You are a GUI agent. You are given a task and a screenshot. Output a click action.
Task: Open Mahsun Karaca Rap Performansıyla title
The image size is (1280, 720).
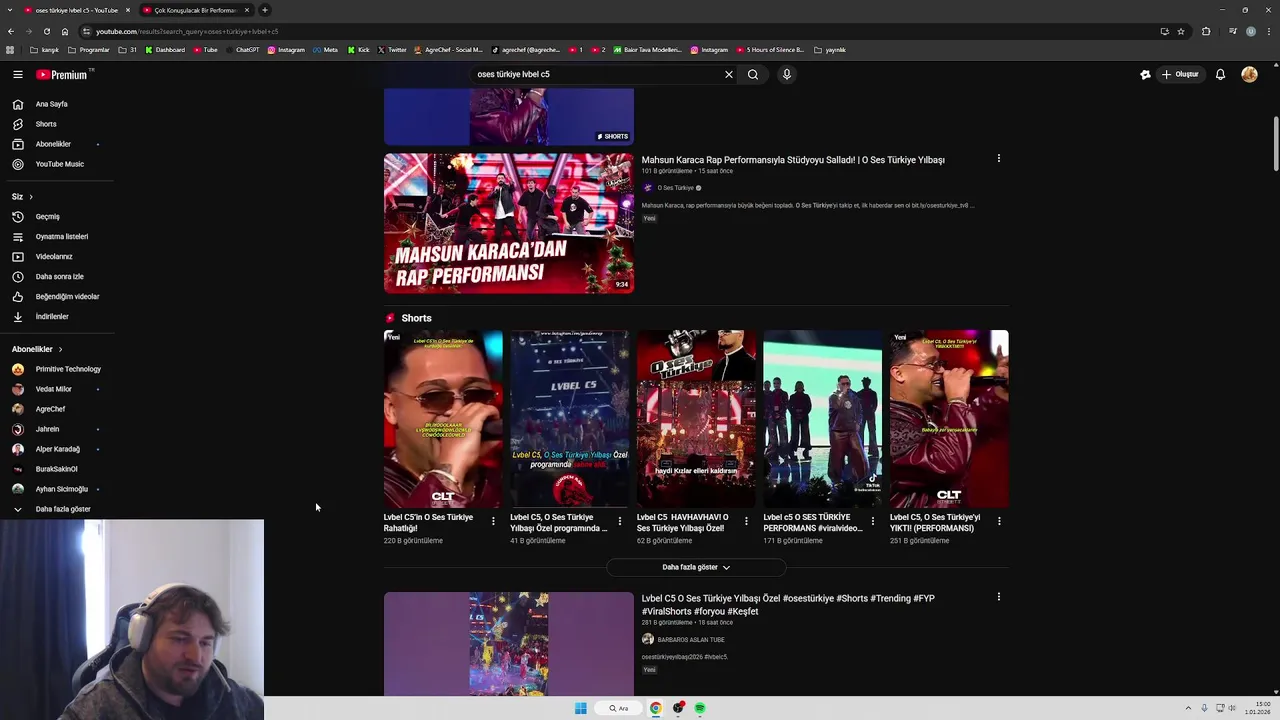pyautogui.click(x=793, y=160)
